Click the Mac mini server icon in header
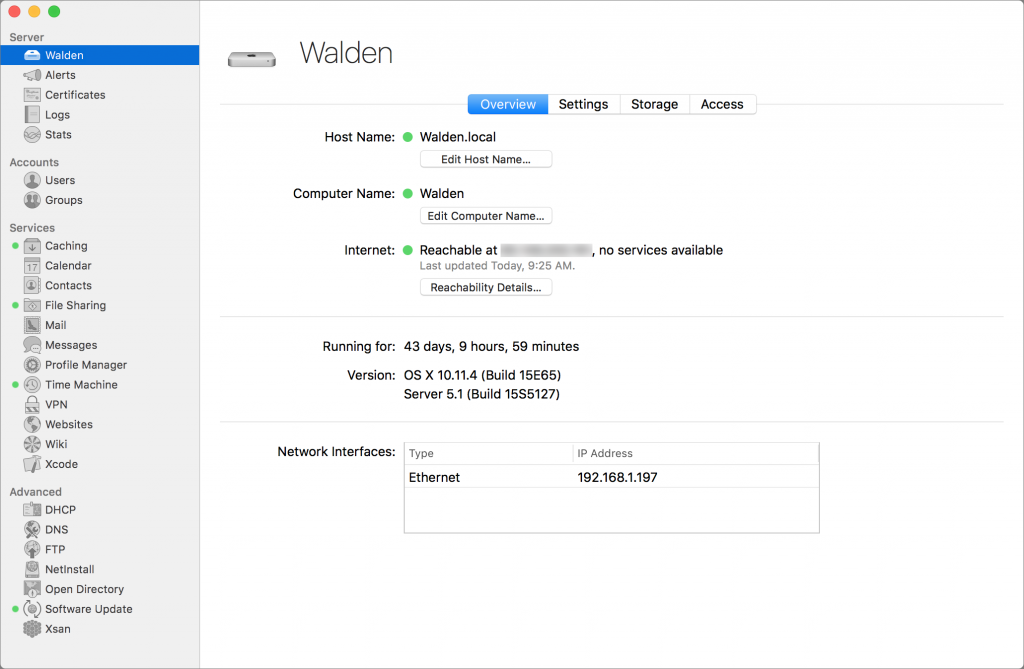1024x669 pixels. click(x=251, y=59)
